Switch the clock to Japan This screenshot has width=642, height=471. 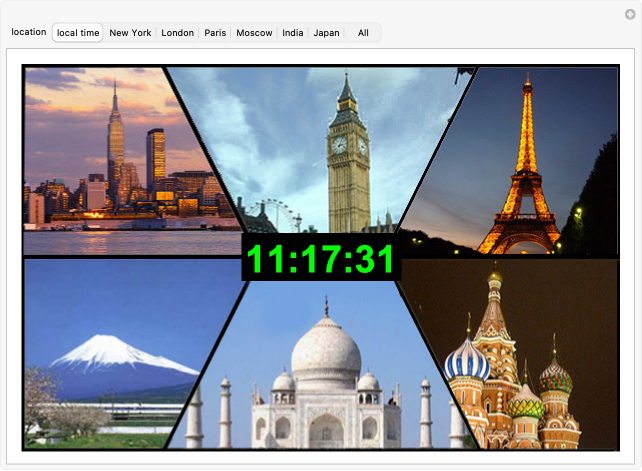pyautogui.click(x=326, y=33)
